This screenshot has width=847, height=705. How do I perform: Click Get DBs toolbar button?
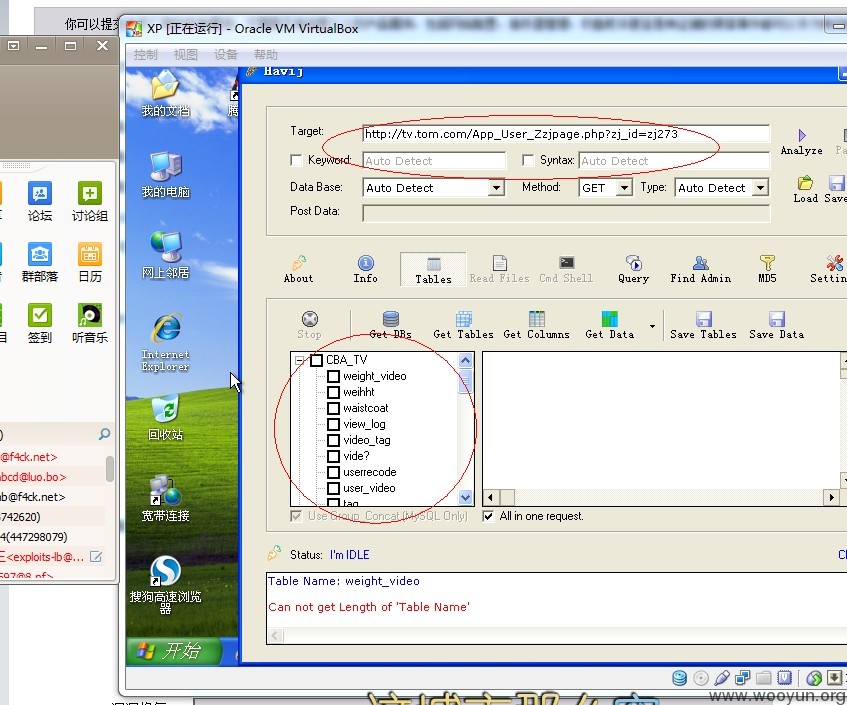click(x=391, y=325)
